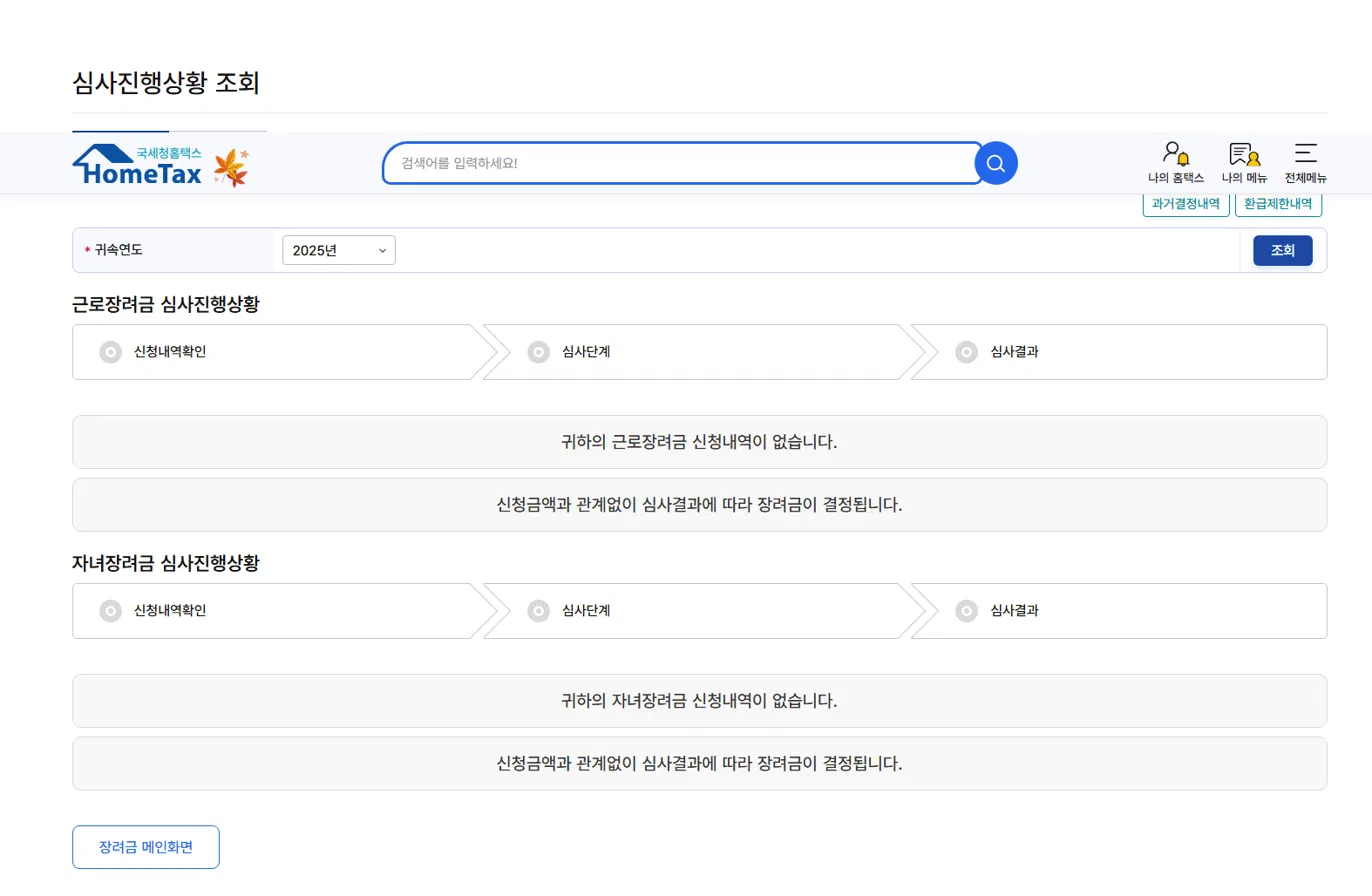Viewport: 1372px width, 896px height.
Task: Click the magnifier search icon button
Action: tap(995, 163)
